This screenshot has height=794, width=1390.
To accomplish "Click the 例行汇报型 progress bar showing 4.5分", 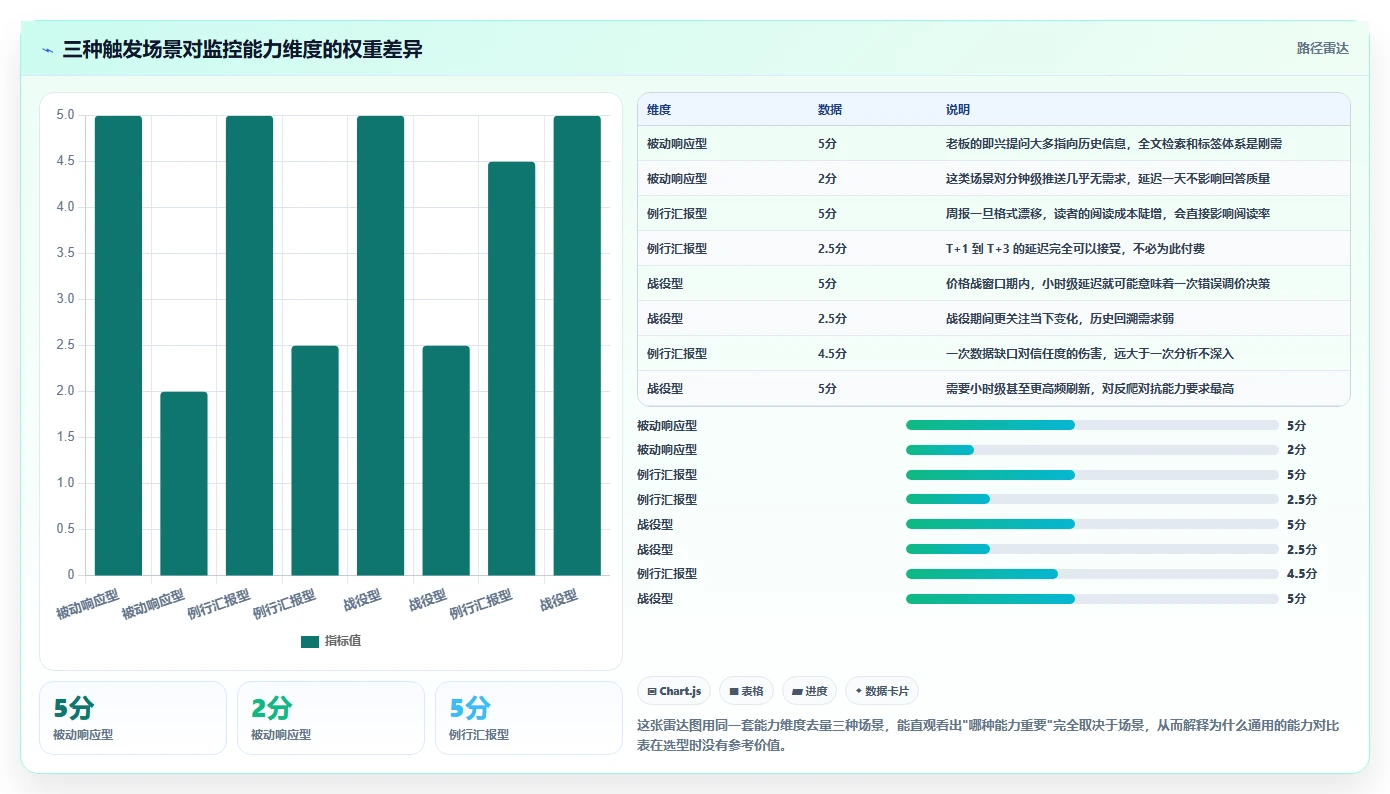I will [x=1092, y=574].
